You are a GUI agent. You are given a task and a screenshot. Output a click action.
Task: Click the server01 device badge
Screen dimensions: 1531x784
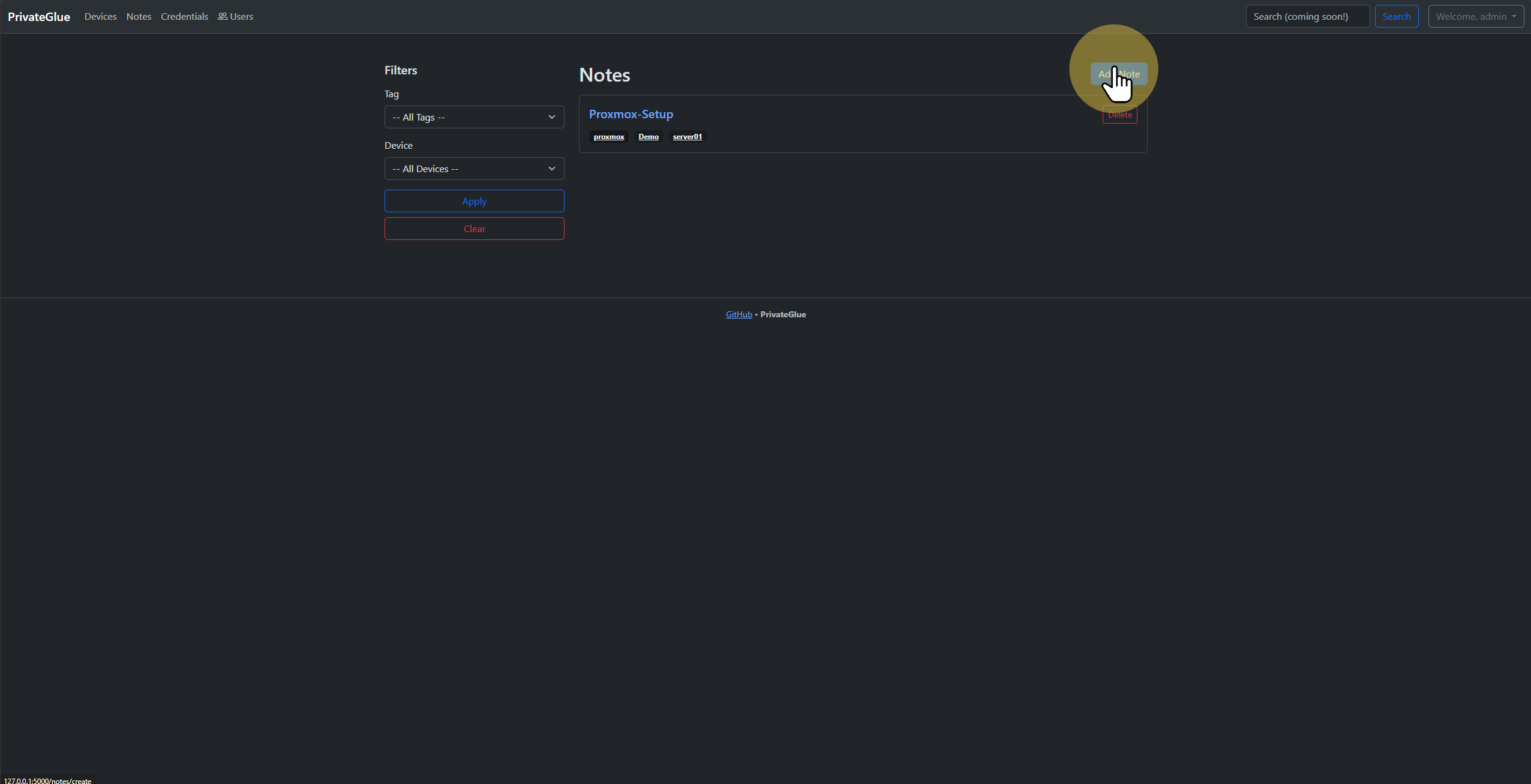[687, 137]
